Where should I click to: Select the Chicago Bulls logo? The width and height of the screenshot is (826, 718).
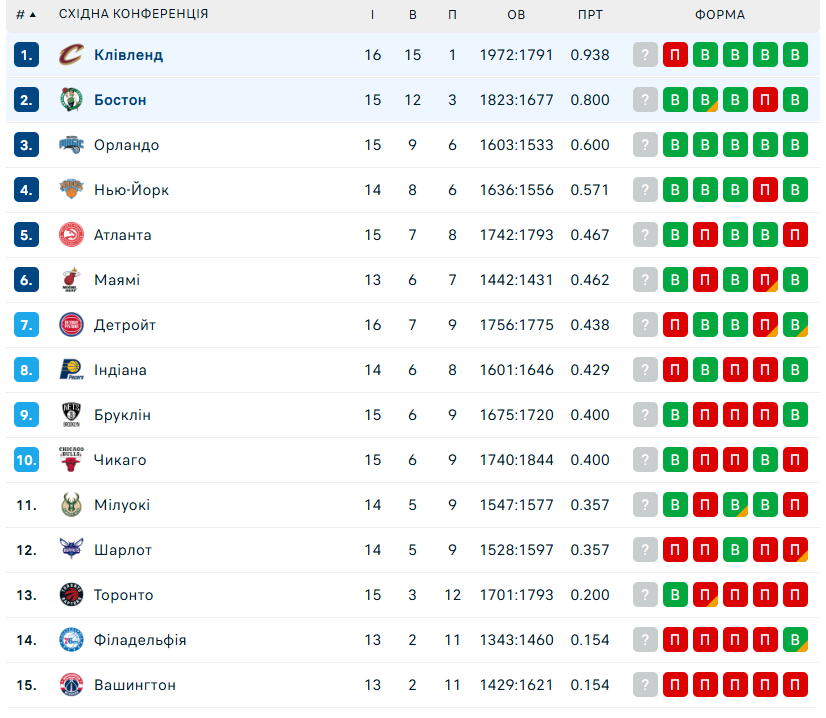click(x=71, y=459)
